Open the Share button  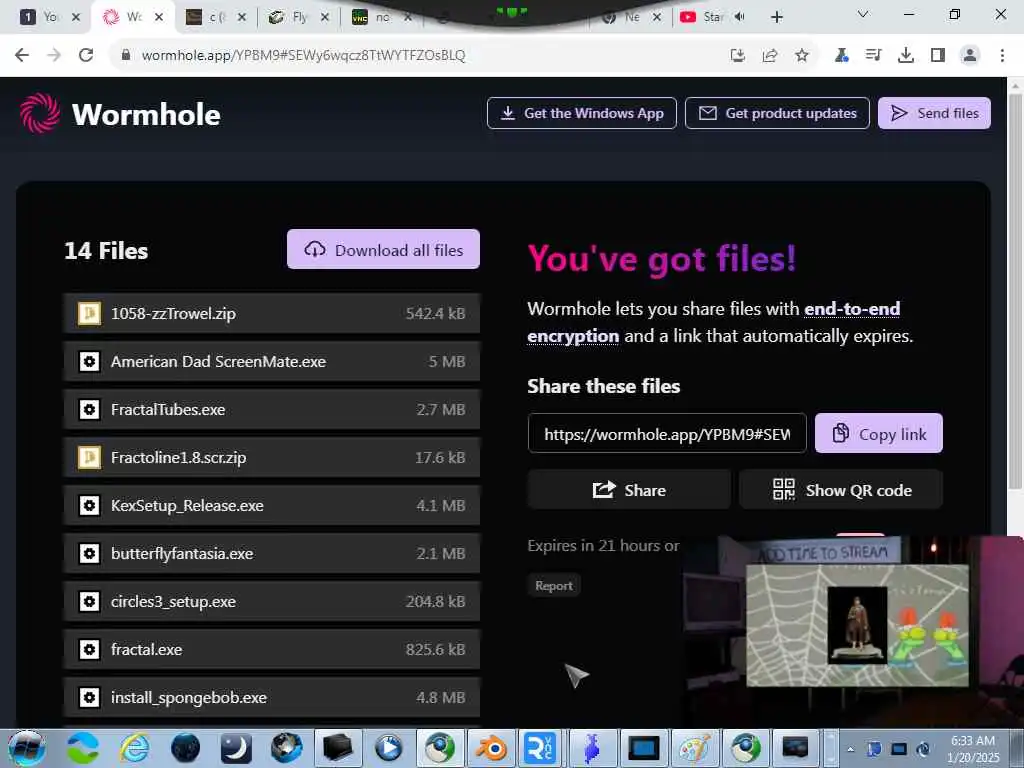pos(629,490)
